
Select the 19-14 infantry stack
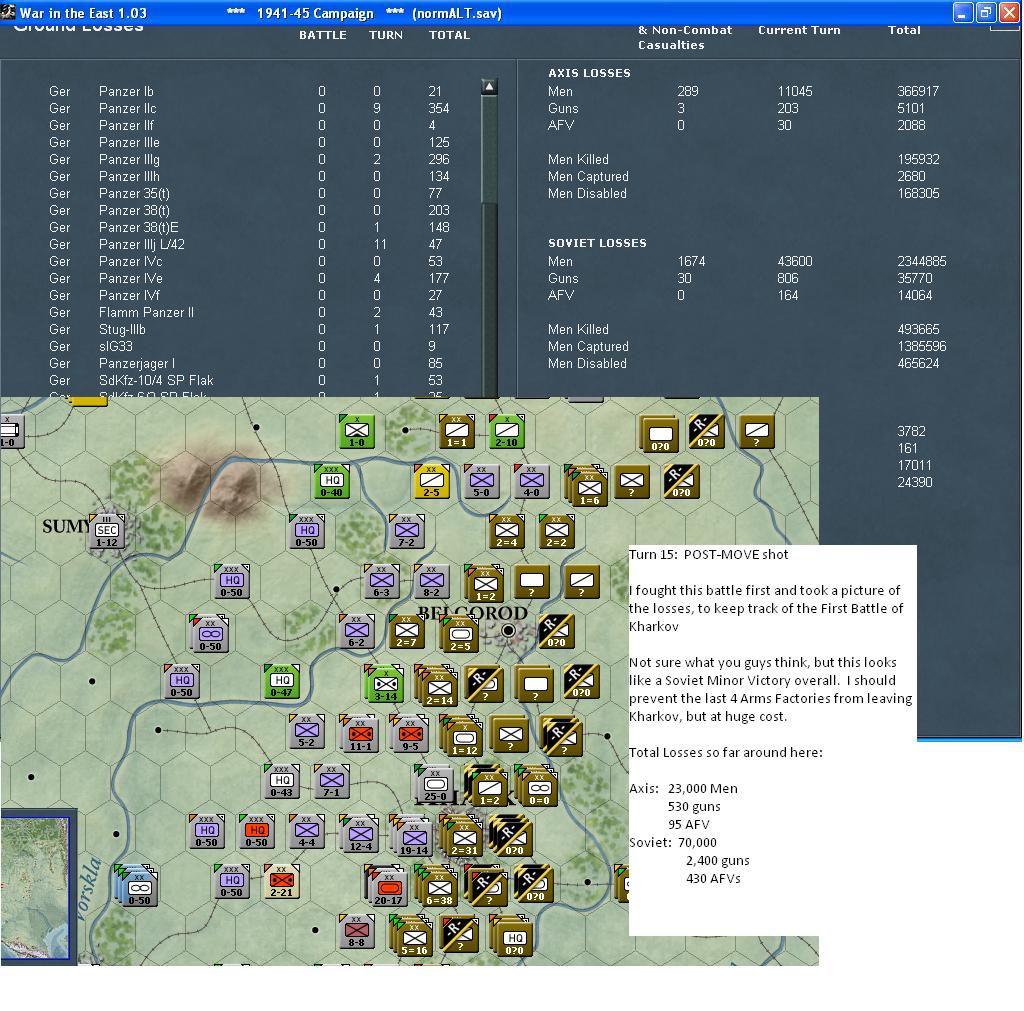(411, 836)
